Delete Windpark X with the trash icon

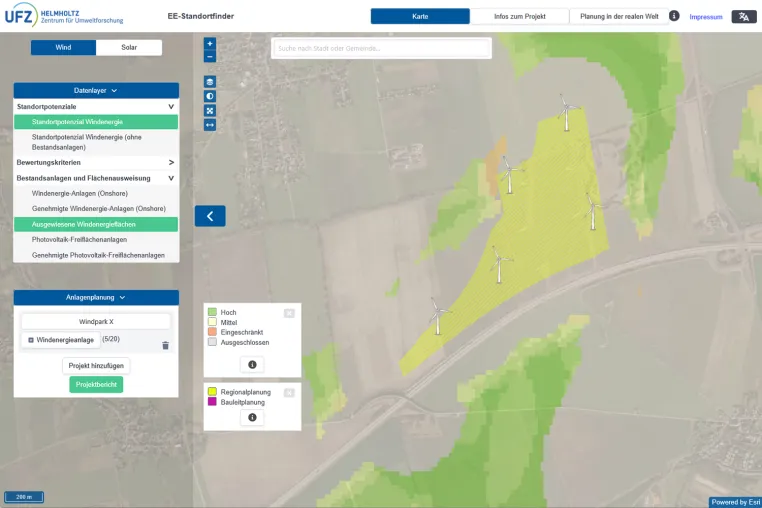pyautogui.click(x=165, y=346)
